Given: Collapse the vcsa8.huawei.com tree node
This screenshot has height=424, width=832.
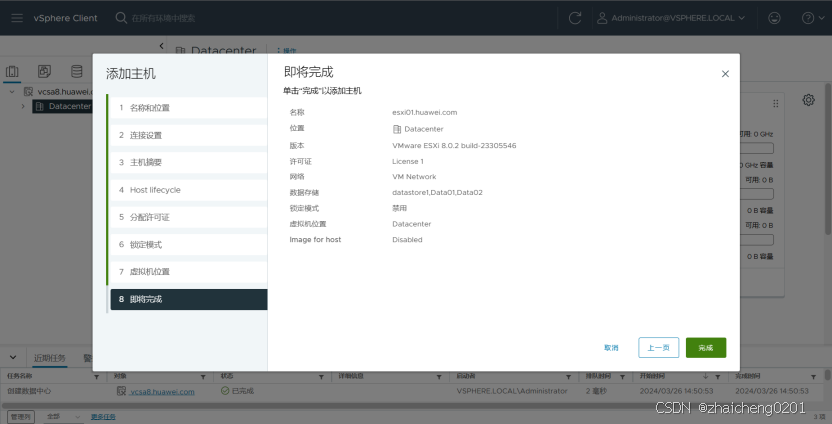Looking at the screenshot, I should tap(12, 92).
